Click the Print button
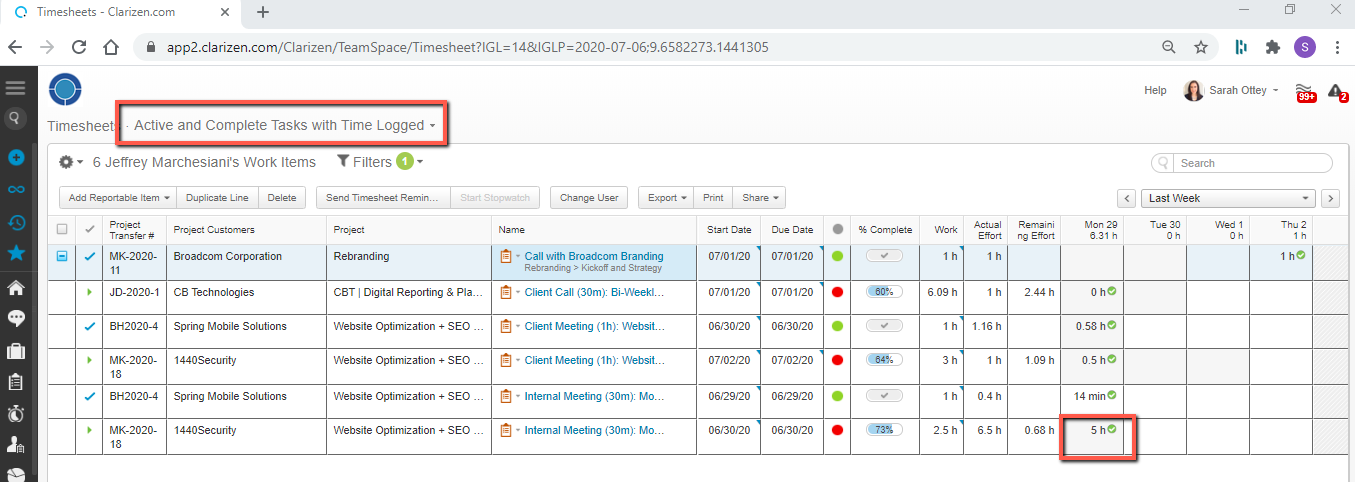 [x=713, y=198]
